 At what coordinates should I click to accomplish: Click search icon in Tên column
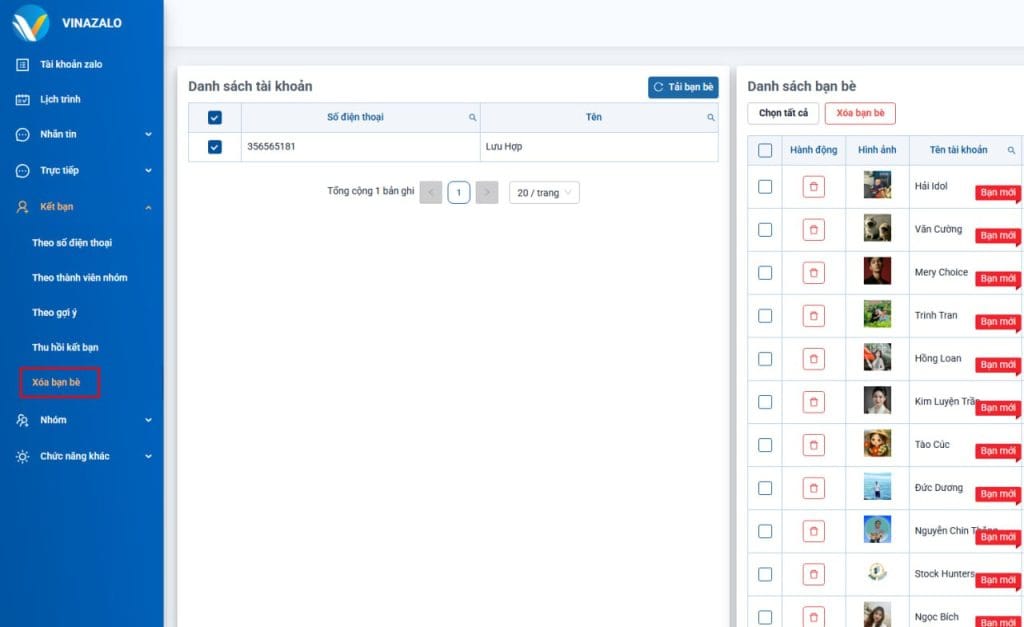click(x=711, y=118)
